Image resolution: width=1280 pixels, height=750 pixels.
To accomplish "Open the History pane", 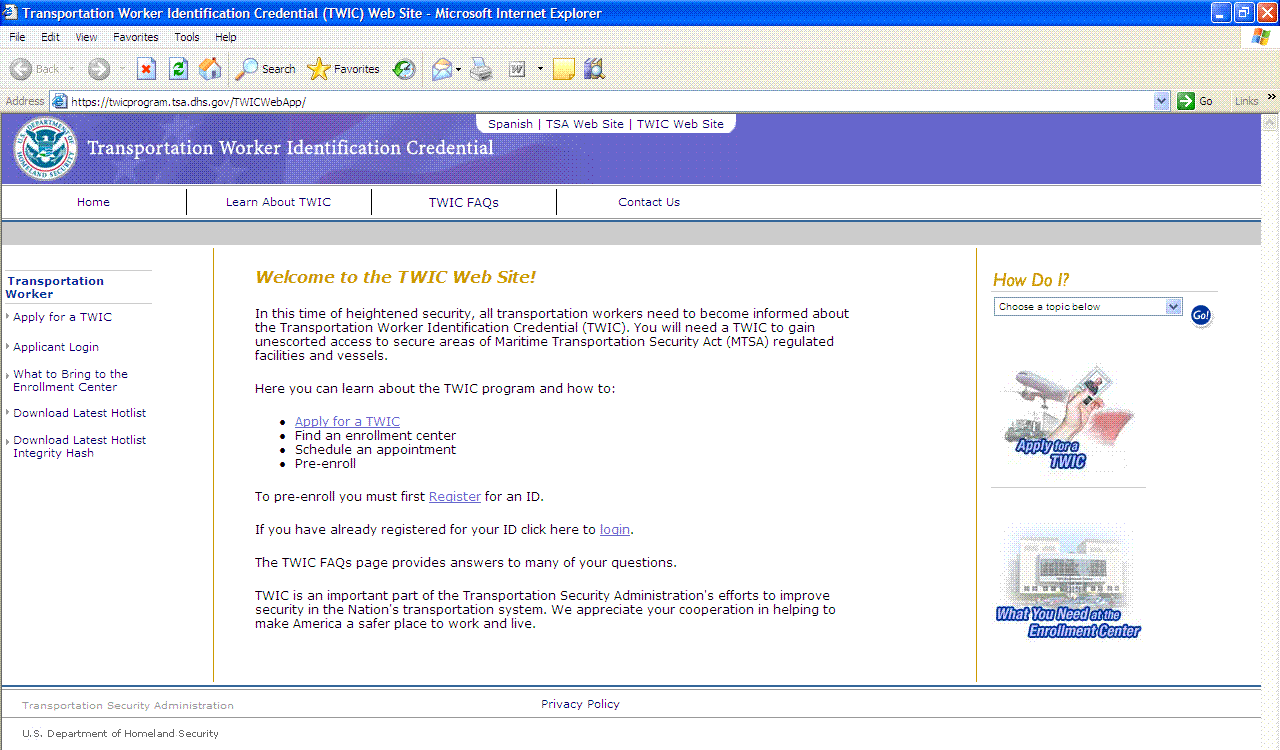I will point(404,69).
